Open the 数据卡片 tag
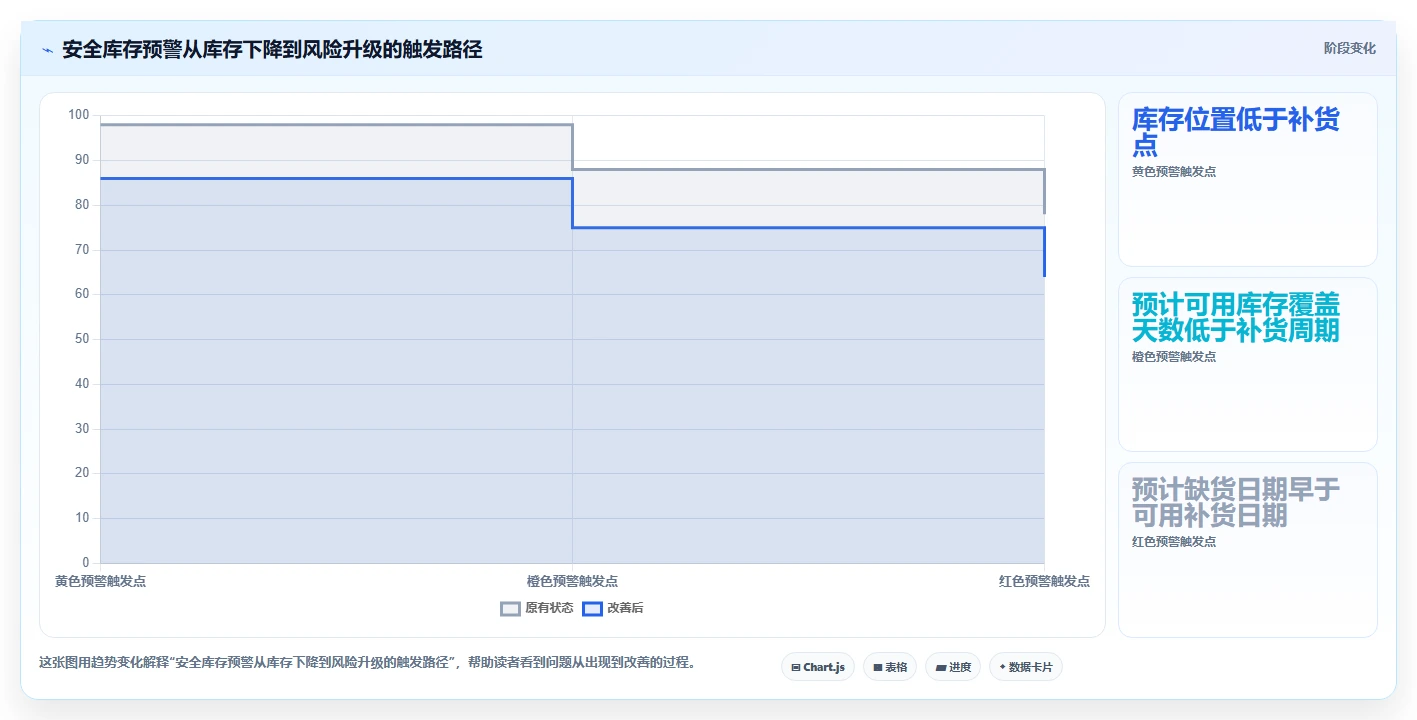 tap(1026, 667)
